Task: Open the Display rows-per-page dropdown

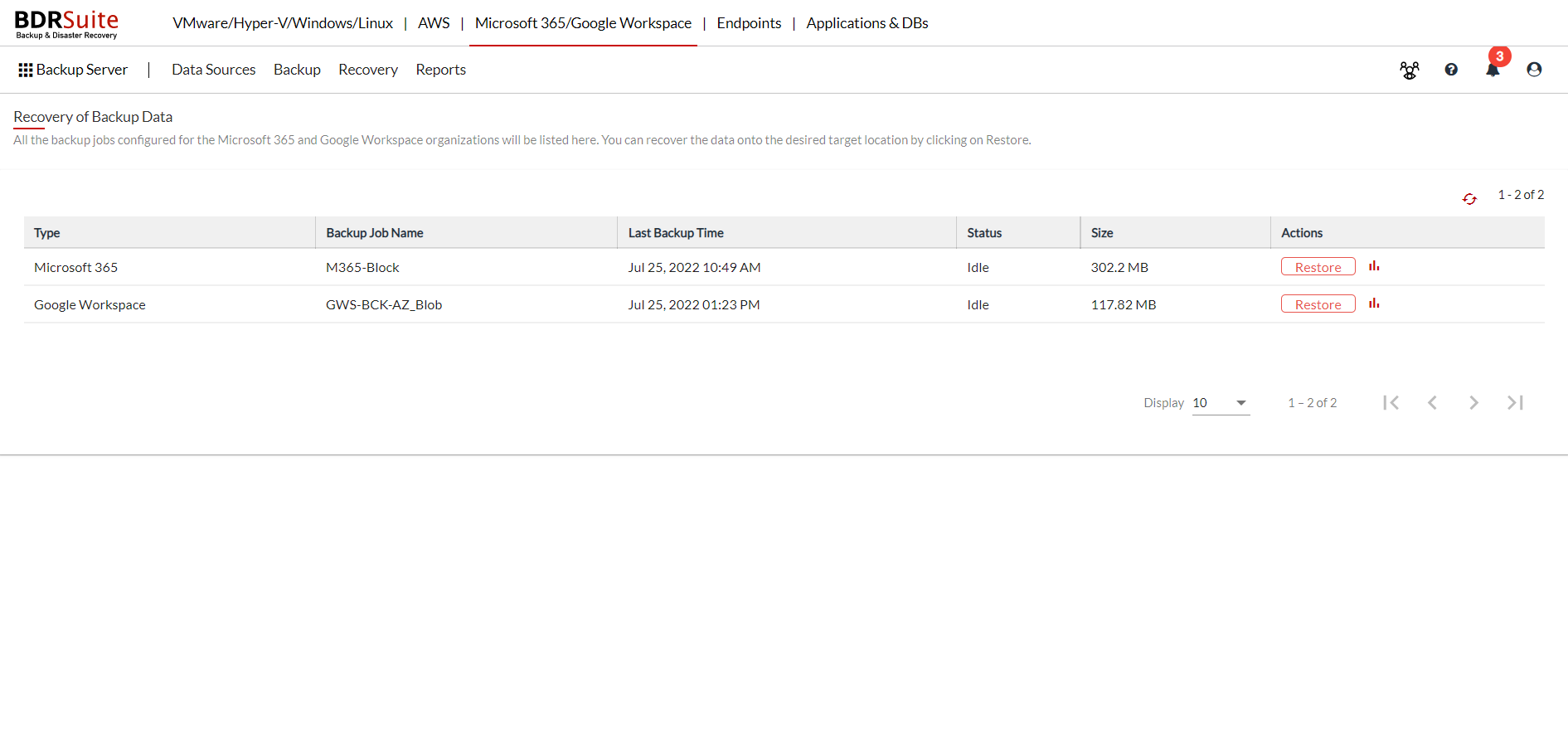Action: 1221,403
